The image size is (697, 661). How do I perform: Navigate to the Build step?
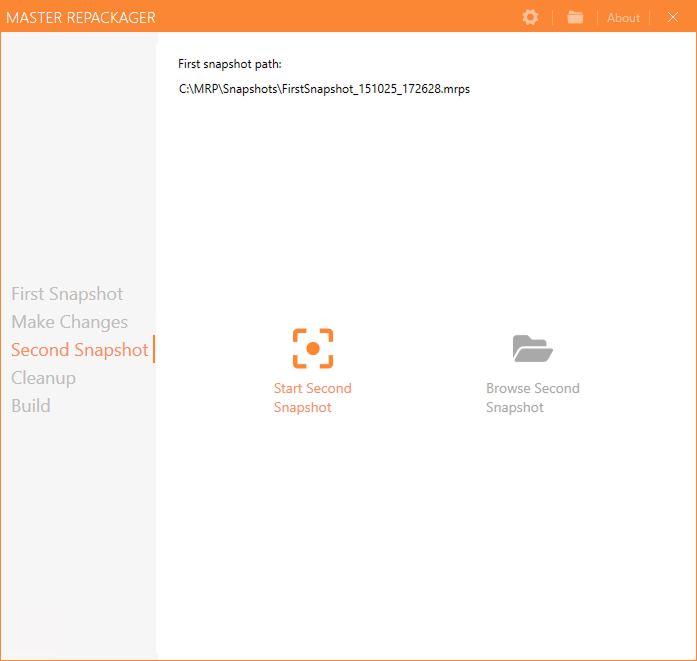(x=31, y=406)
